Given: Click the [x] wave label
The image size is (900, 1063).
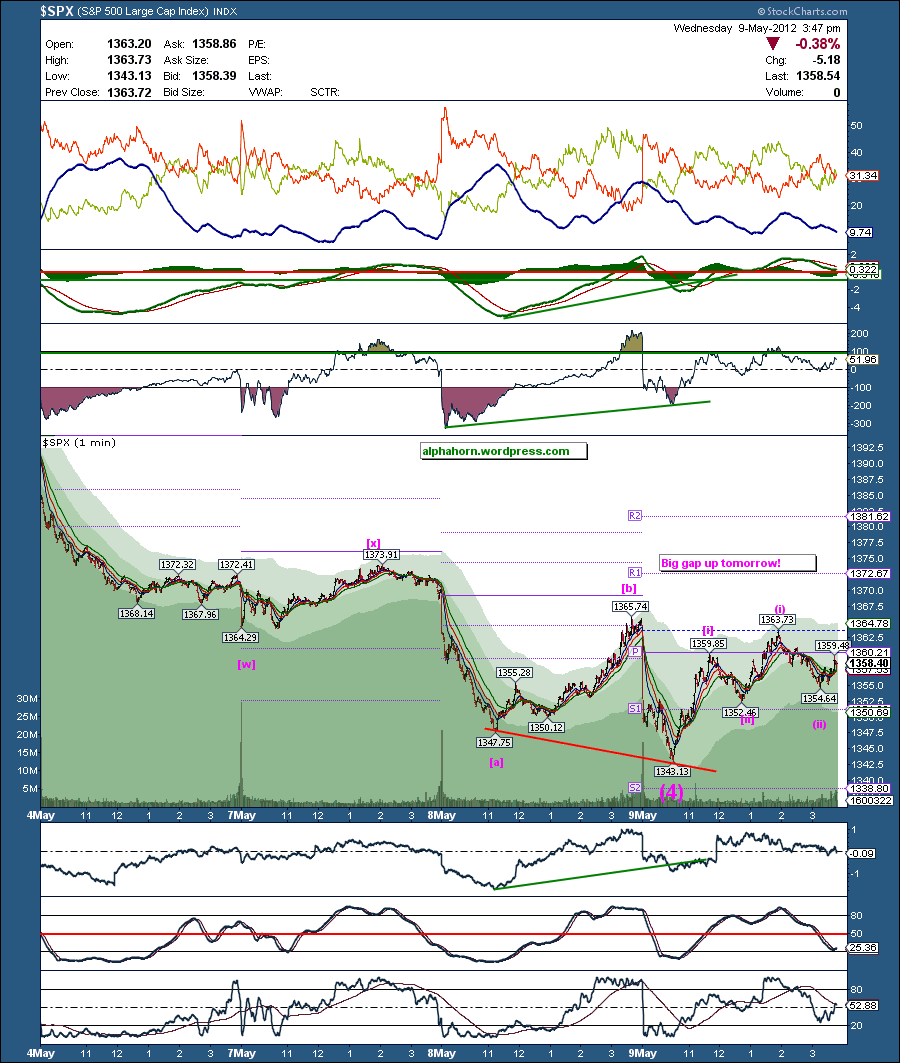Looking at the screenshot, I should (x=373, y=543).
